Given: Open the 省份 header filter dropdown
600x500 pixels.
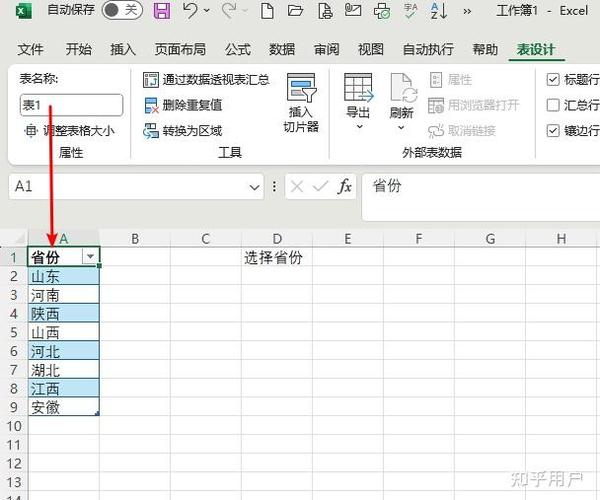Looking at the screenshot, I should click(90, 256).
